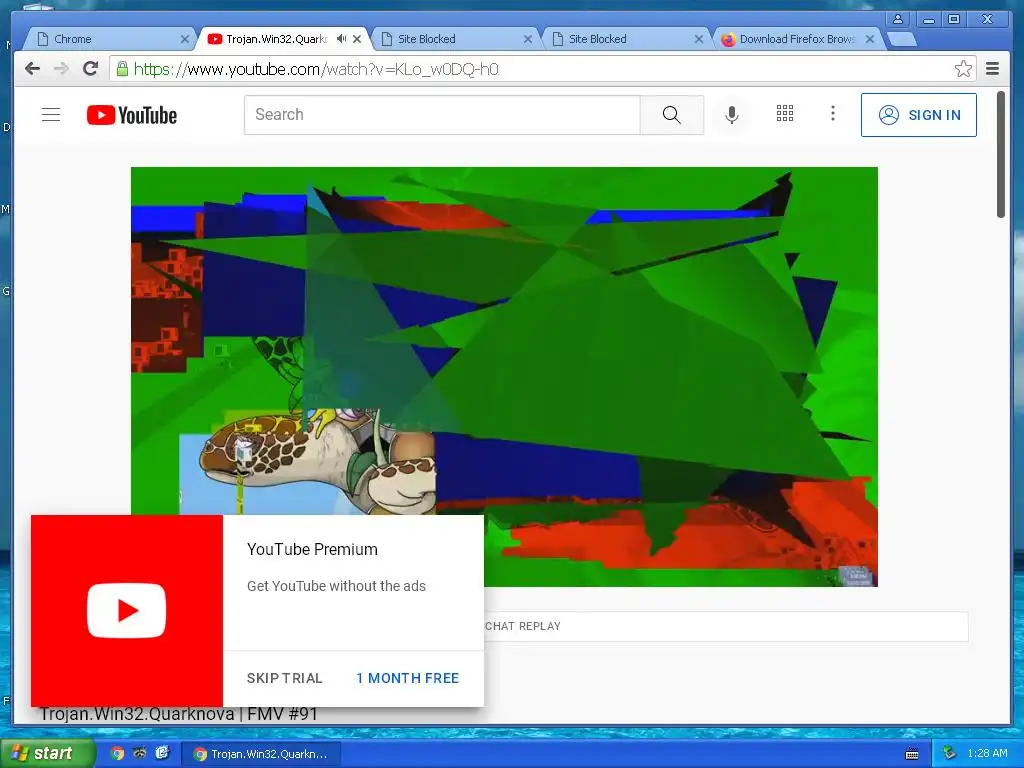The height and width of the screenshot is (768, 1024).
Task: Open a new tab button
Action: pyautogui.click(x=902, y=40)
